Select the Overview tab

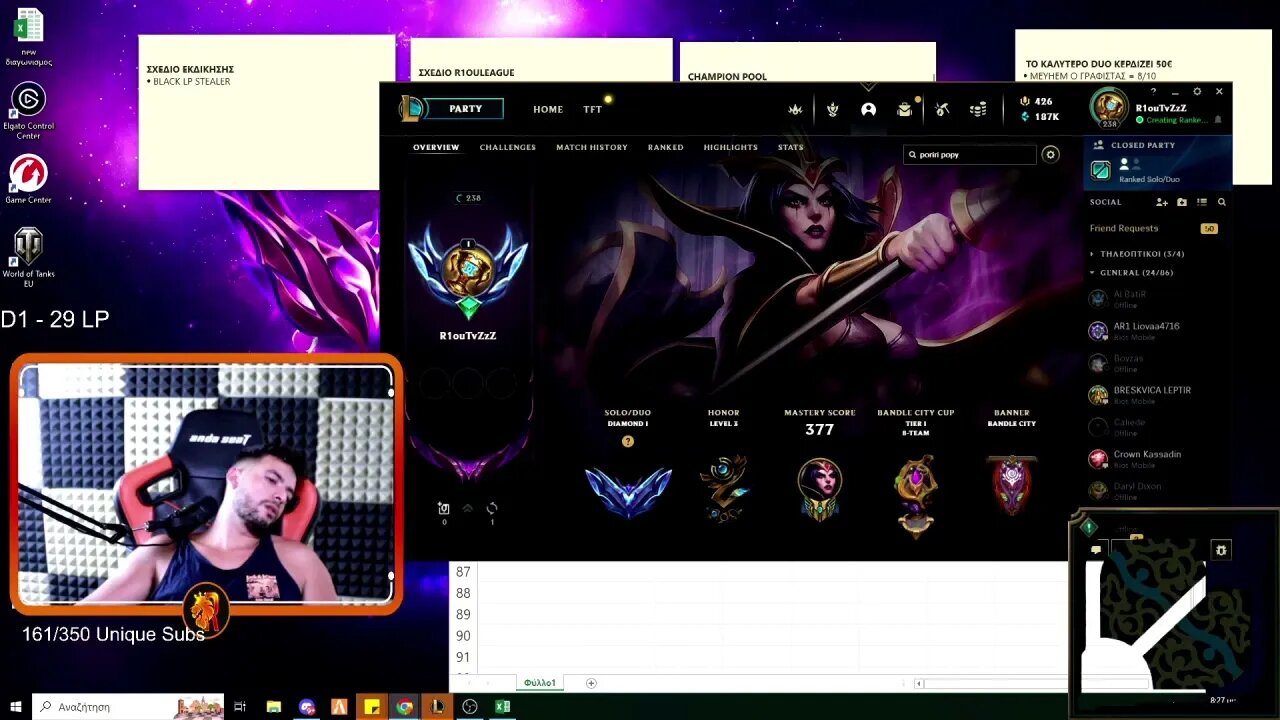(436, 147)
